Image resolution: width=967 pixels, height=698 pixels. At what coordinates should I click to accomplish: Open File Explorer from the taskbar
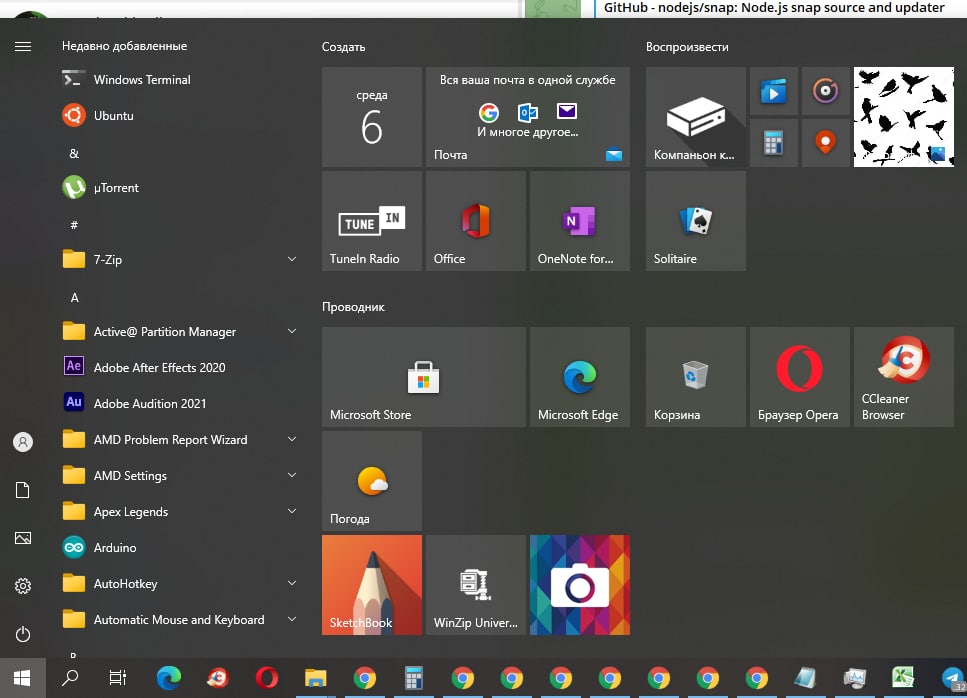click(316, 678)
